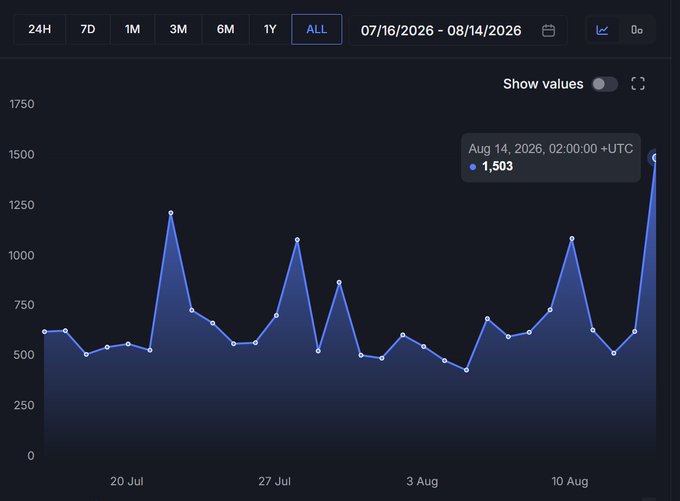Switch to line chart view
680x501 pixels.
pos(602,30)
